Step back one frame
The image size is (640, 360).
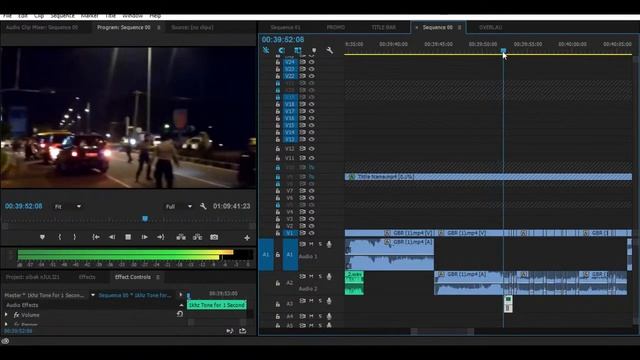click(112, 237)
